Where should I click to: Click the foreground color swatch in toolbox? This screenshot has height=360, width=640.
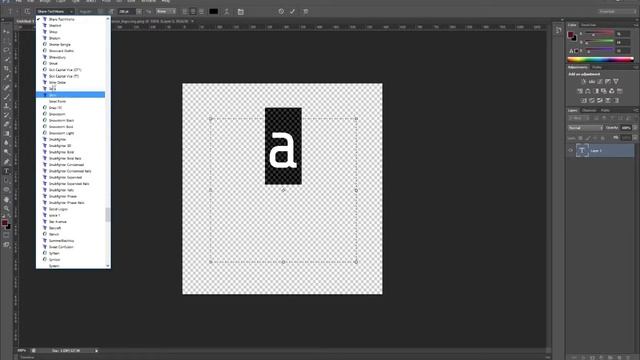pyautogui.click(x=4, y=223)
